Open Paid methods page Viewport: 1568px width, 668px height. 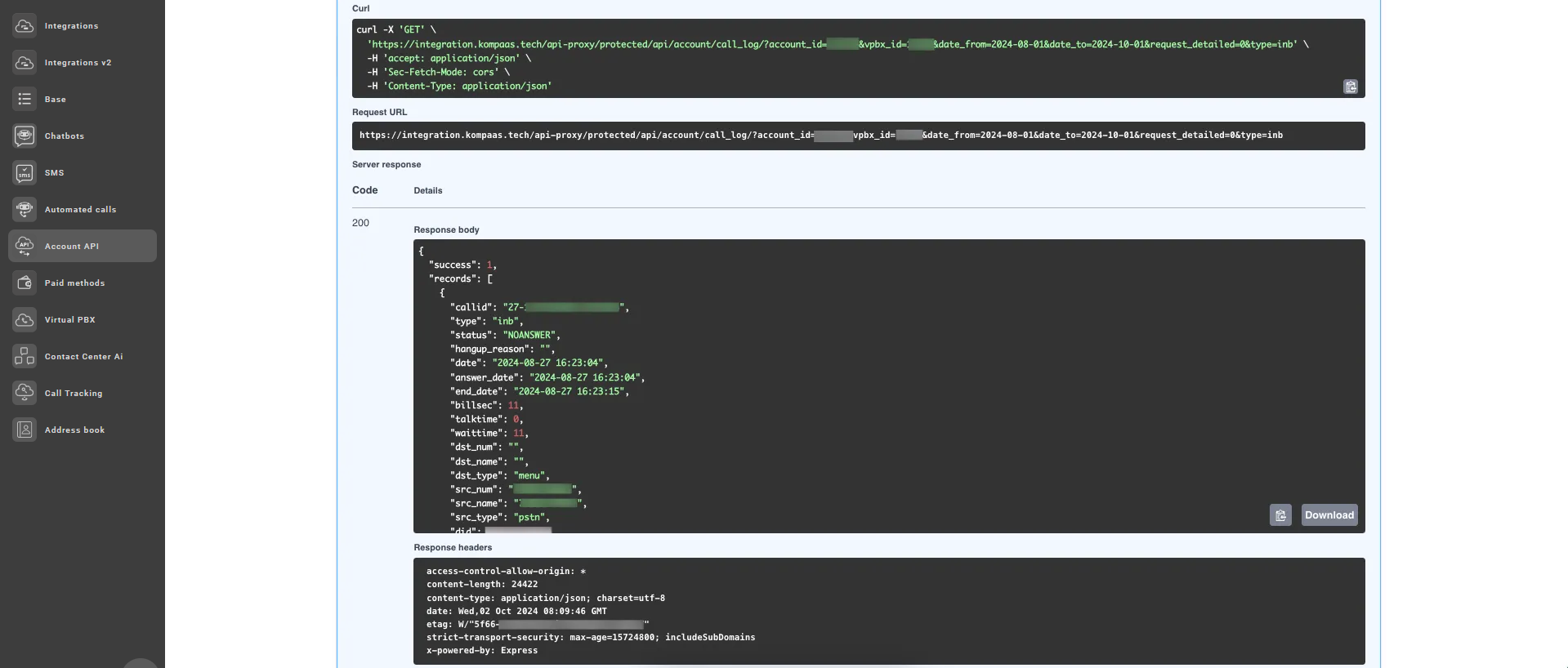[83, 283]
